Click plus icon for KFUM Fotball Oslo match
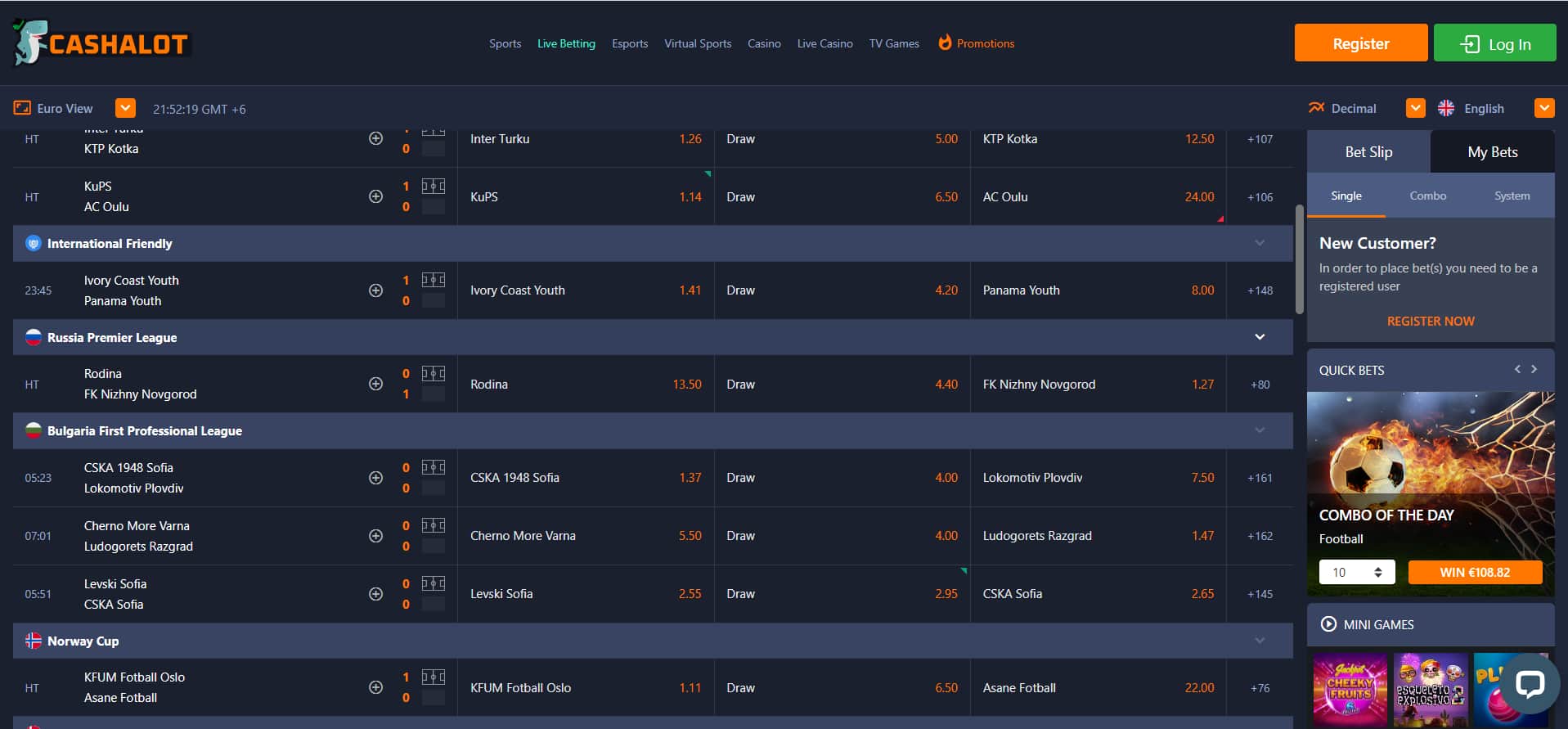The height and width of the screenshot is (729, 1568). pos(375,687)
